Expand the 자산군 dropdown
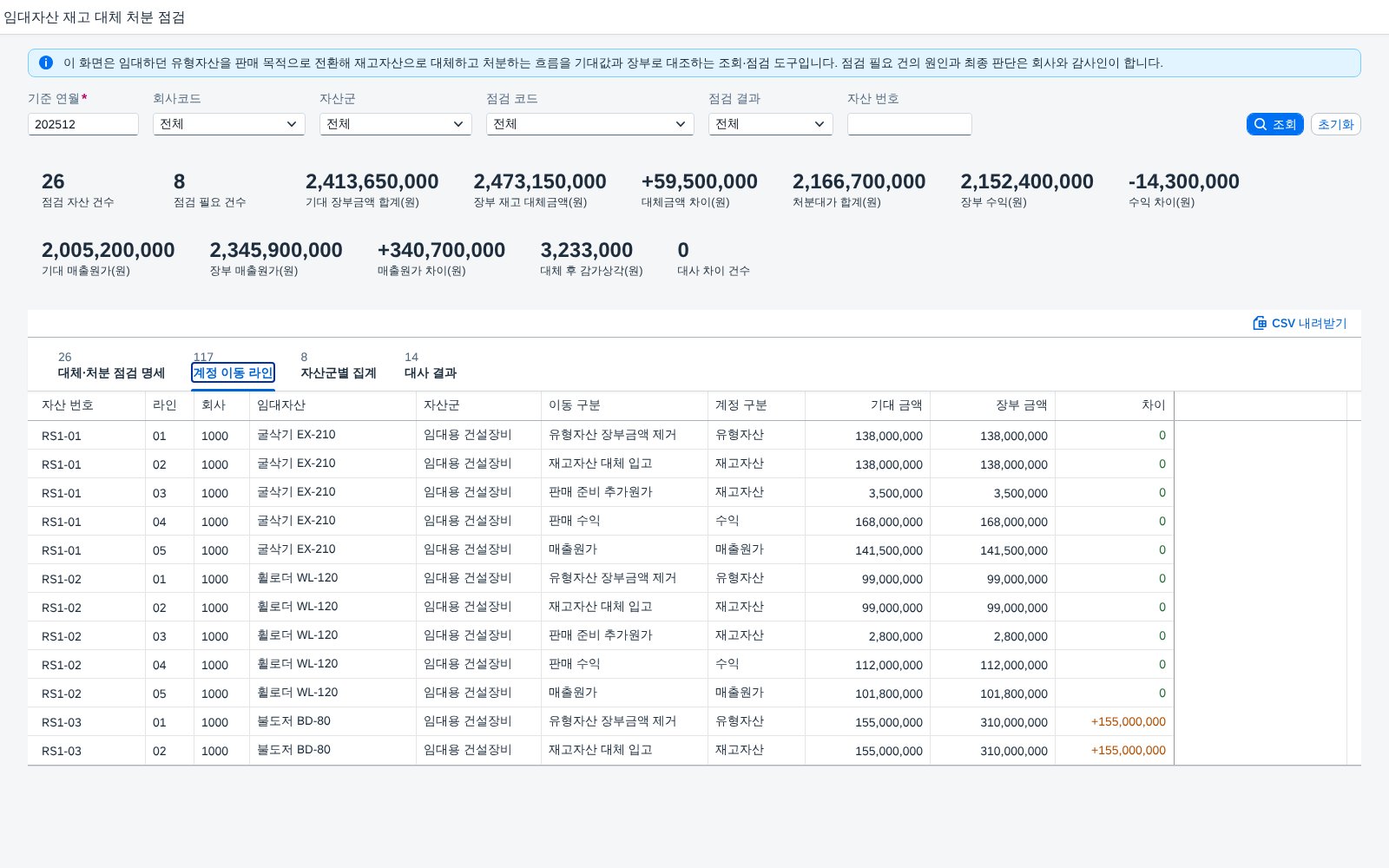The image size is (1389, 868). (x=396, y=124)
